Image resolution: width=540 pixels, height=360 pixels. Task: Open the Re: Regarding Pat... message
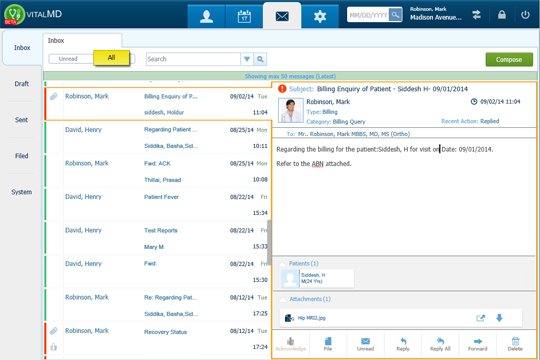(158, 305)
